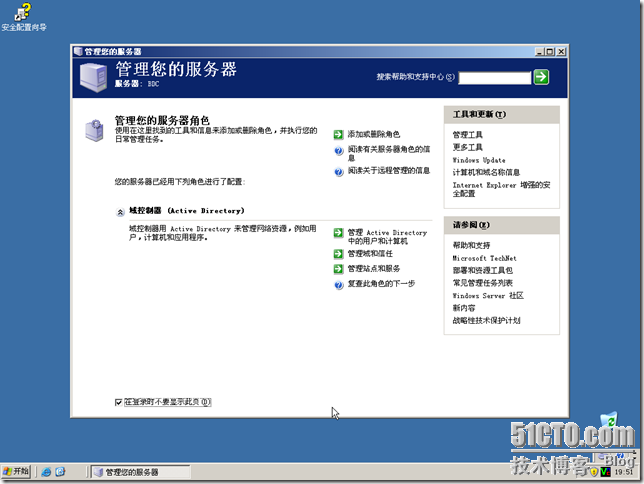This screenshot has width=644, height=484.
Task: Open 新内容 link
Action: 464,308
